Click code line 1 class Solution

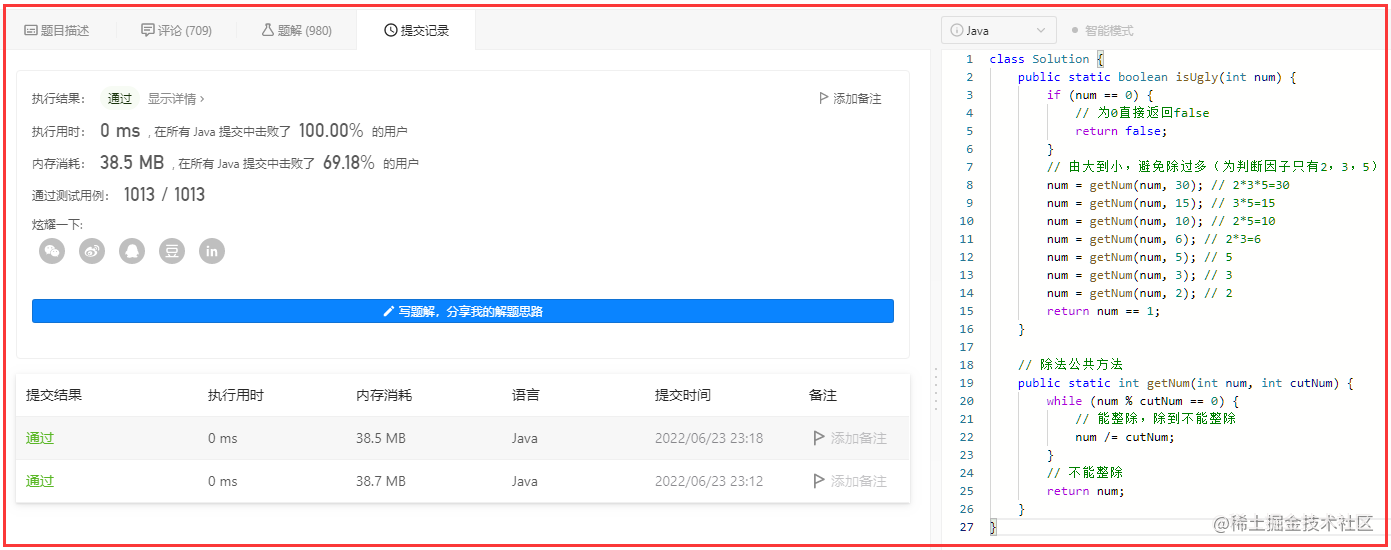click(1046, 59)
